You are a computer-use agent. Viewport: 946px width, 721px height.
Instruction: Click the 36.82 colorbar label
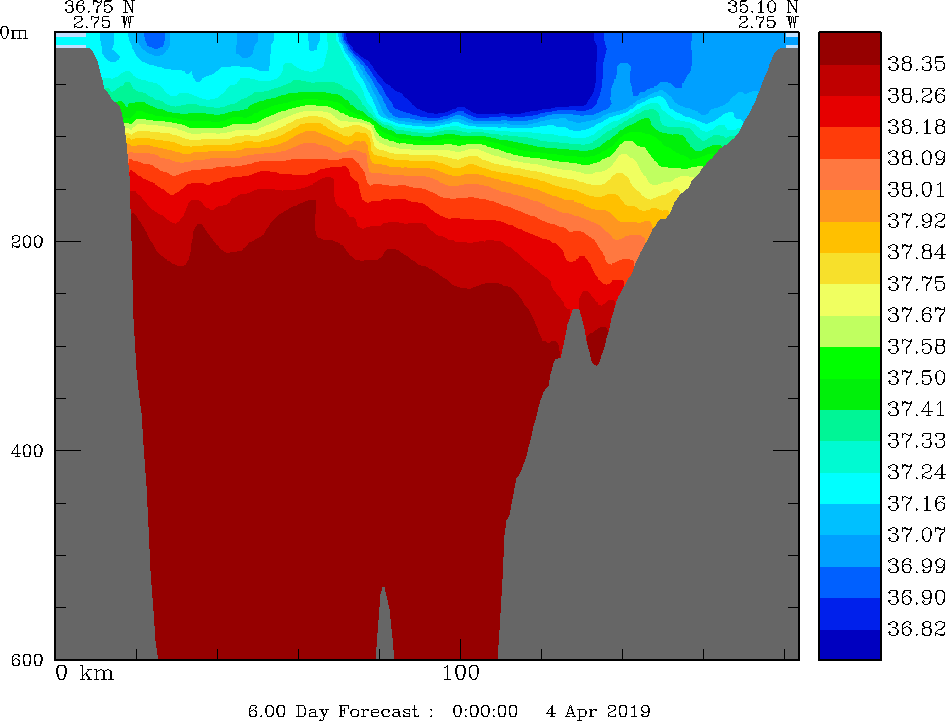tap(916, 629)
